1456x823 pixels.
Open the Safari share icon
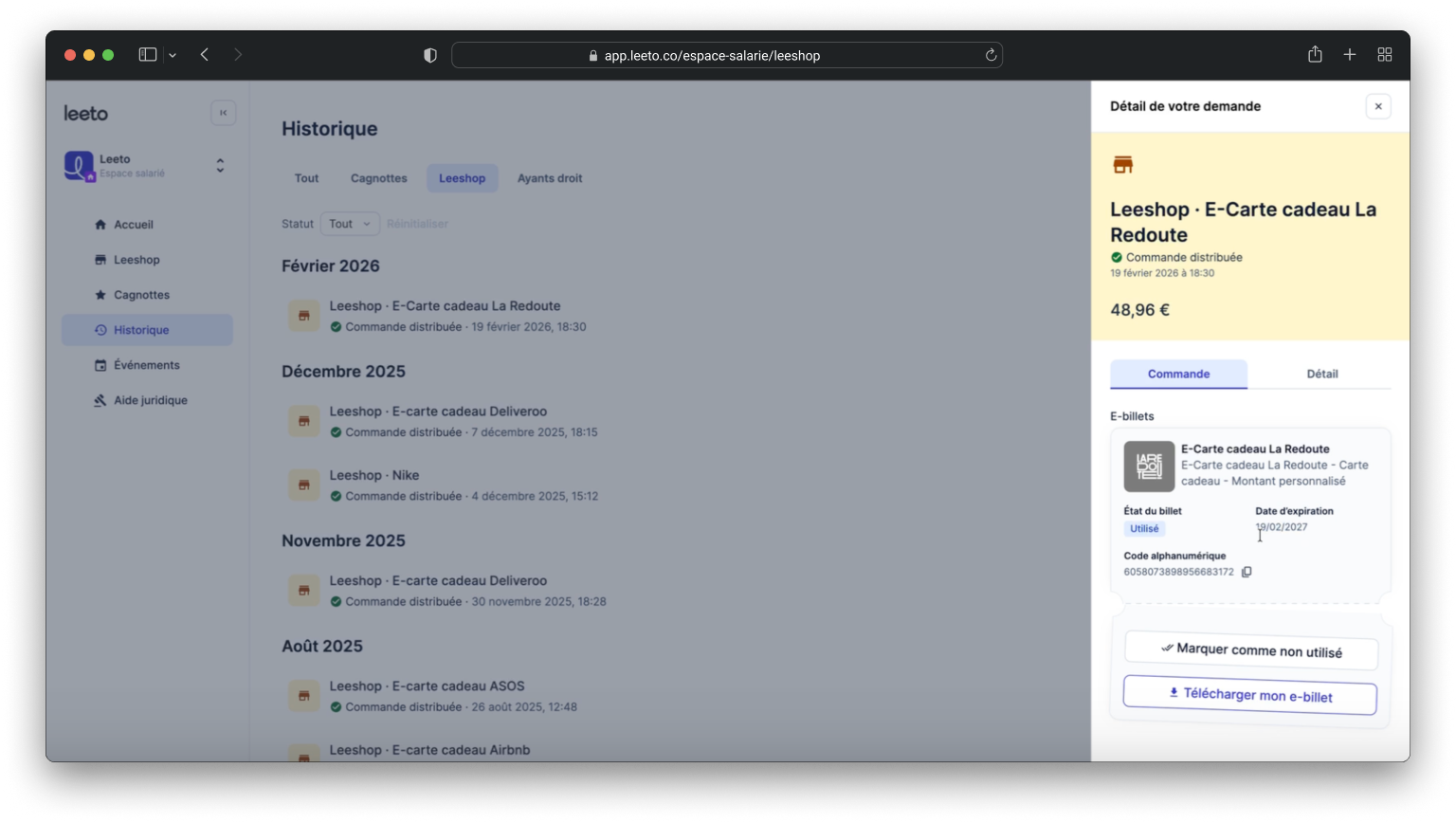[1315, 55]
